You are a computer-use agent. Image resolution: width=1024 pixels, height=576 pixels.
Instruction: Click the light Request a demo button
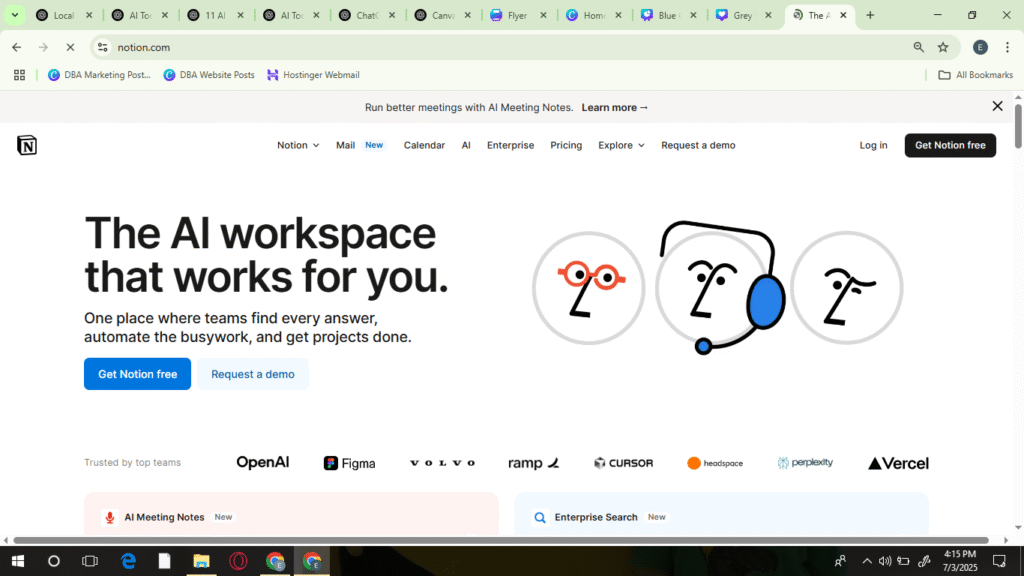253,374
